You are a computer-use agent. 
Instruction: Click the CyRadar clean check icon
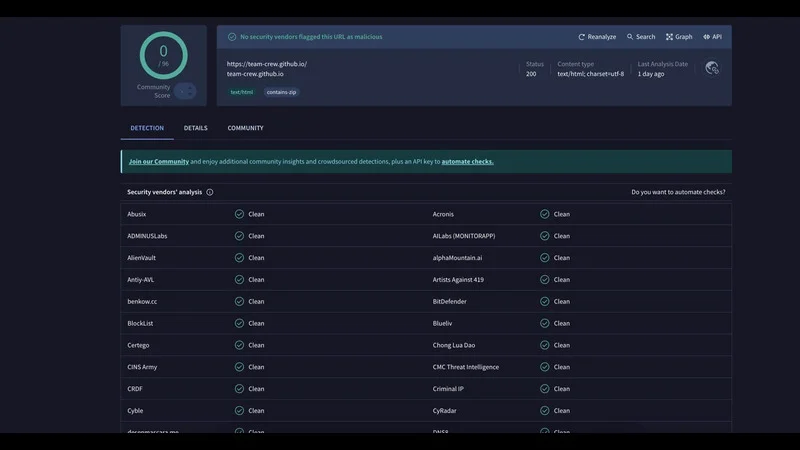coord(545,411)
